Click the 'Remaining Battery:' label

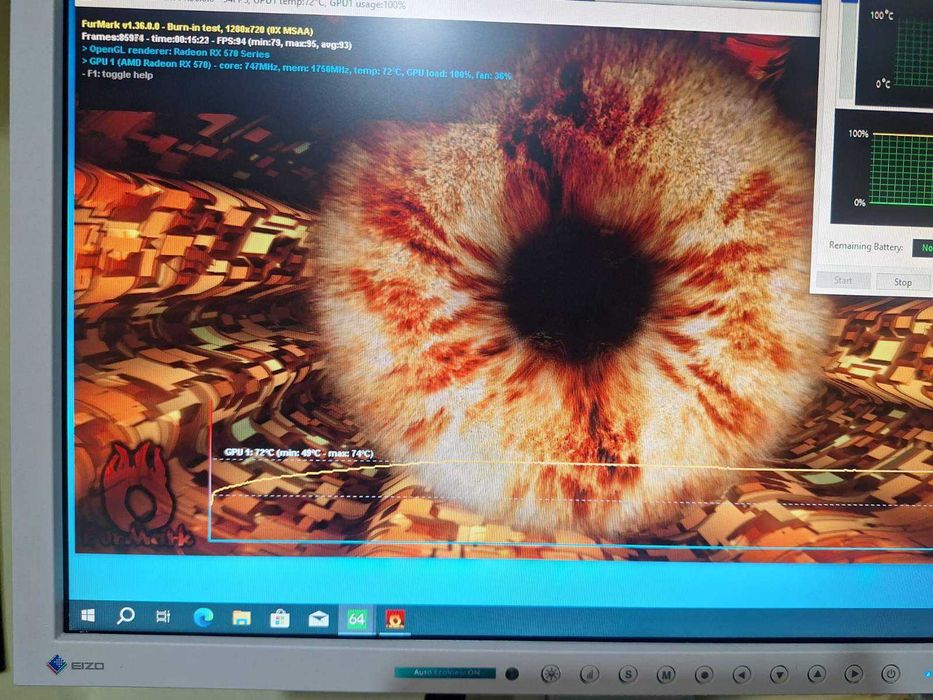point(865,246)
